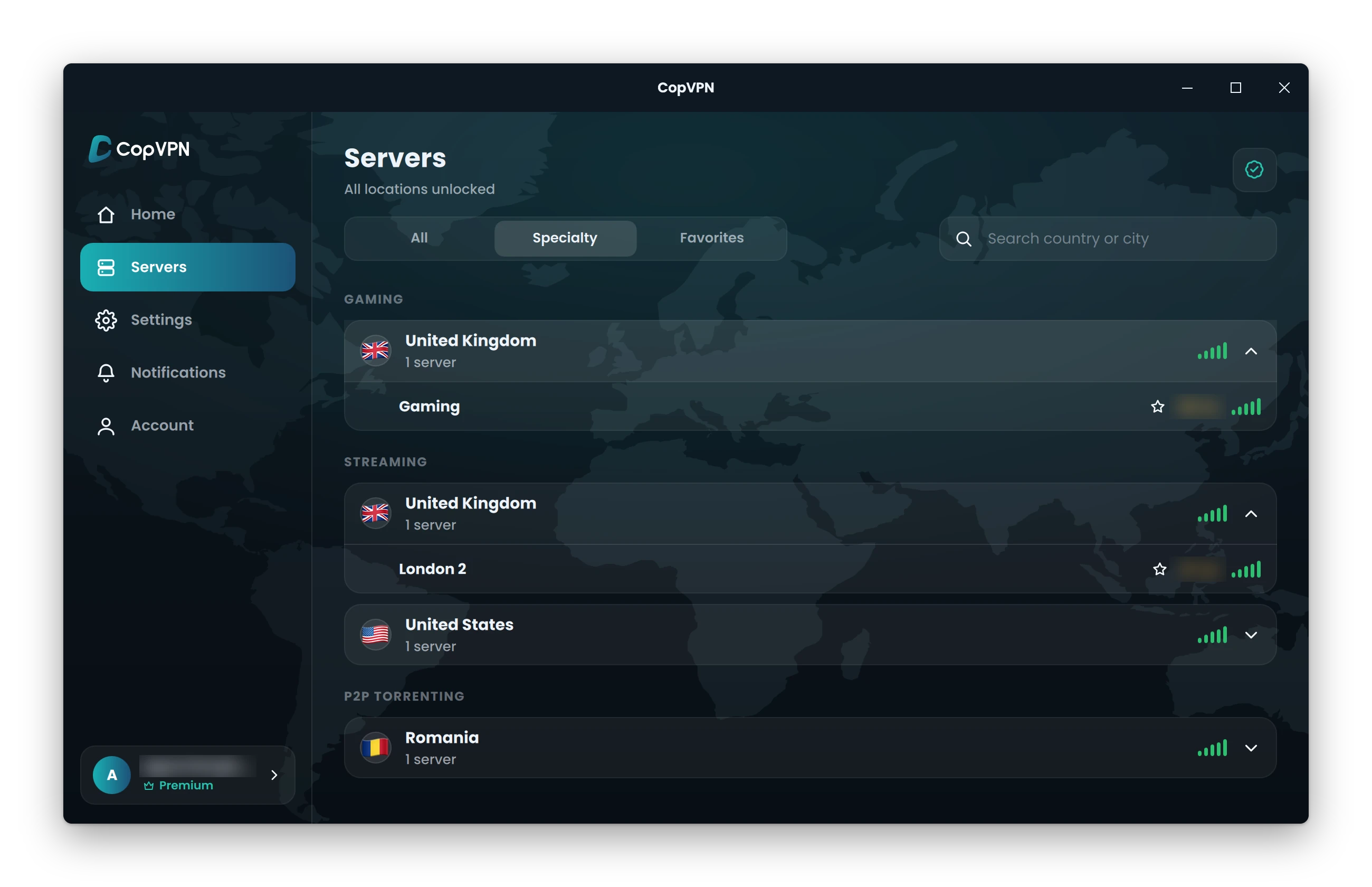Image resolution: width=1372 pixels, height=887 pixels.
Task: Click the Gaming United Kingdom header signal bars
Action: pyautogui.click(x=1212, y=351)
